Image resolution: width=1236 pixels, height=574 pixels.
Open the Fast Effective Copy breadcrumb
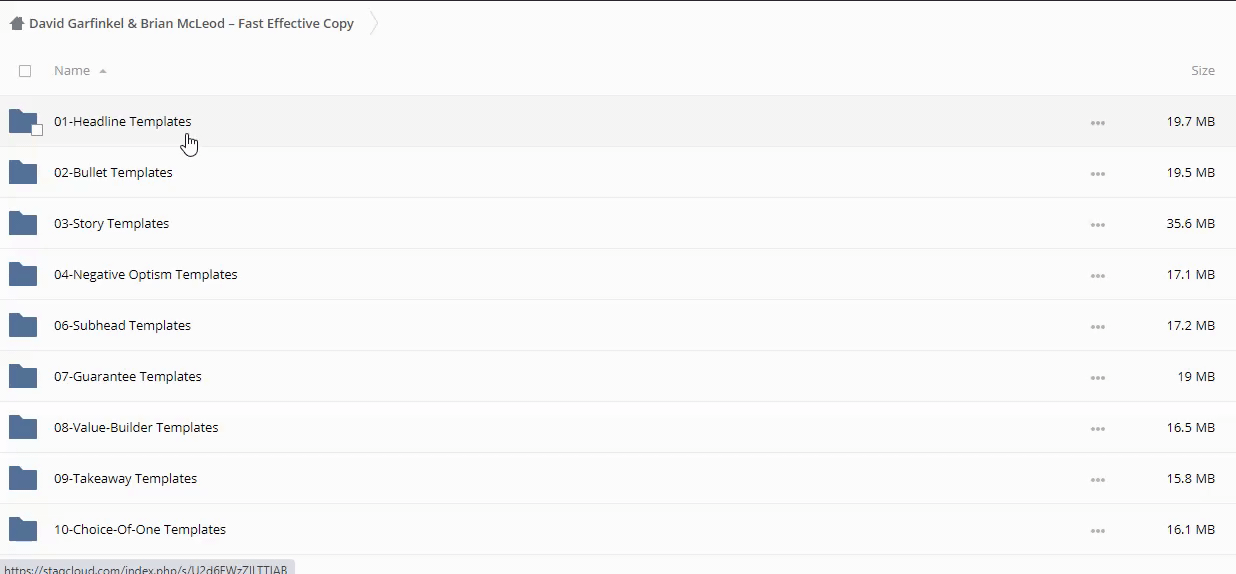[191, 23]
